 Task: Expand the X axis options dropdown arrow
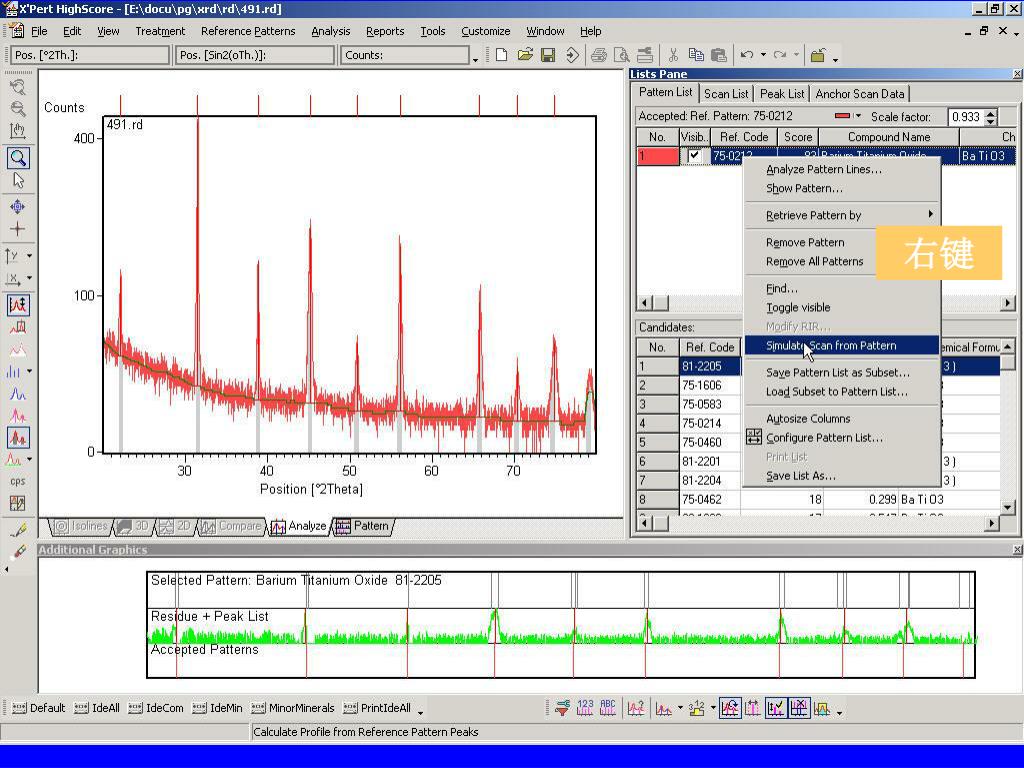coord(29,279)
